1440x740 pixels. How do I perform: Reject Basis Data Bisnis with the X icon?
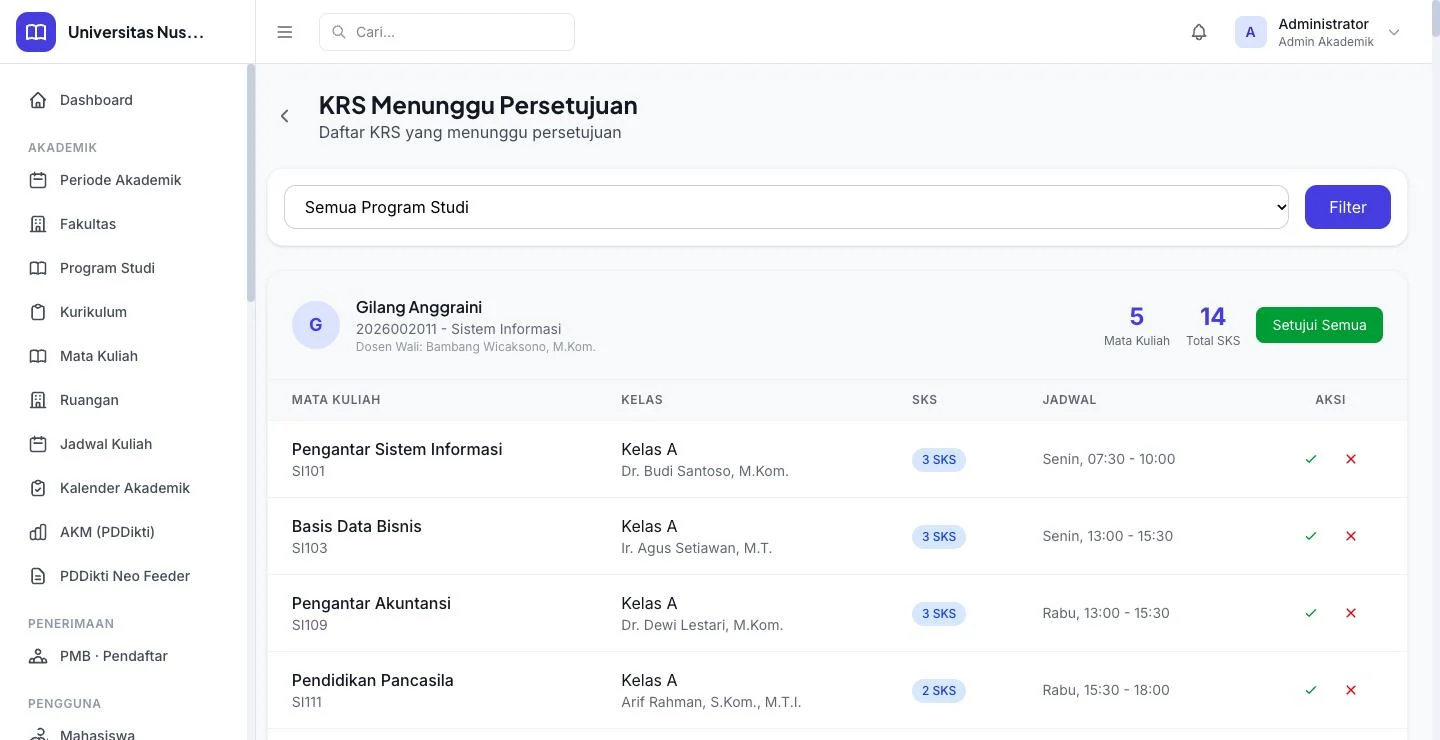(x=1351, y=536)
